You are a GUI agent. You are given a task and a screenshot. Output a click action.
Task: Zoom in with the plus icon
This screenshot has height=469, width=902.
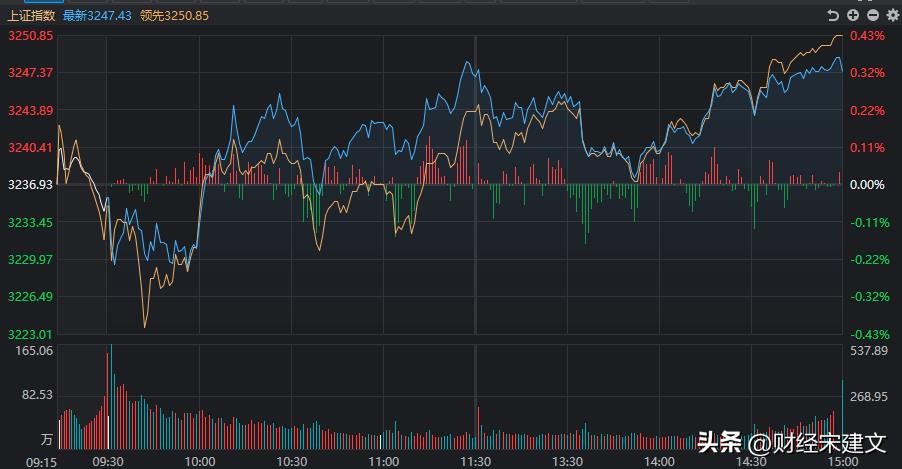tap(853, 15)
